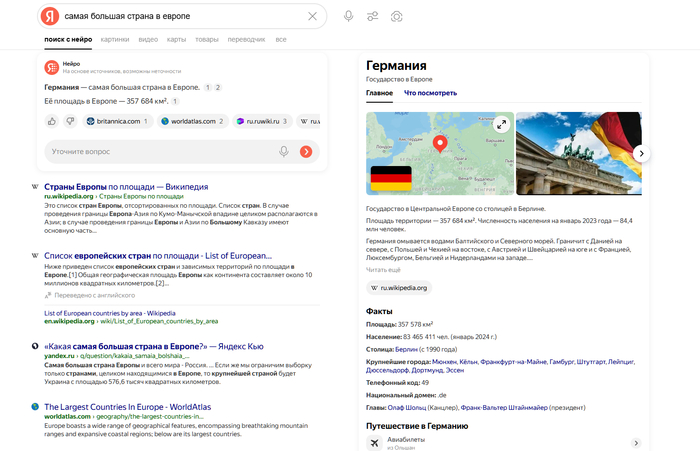Open 'Франк-Вальтер Штайнмайер' link
Screen dimensions: 700x451
(x=504, y=408)
